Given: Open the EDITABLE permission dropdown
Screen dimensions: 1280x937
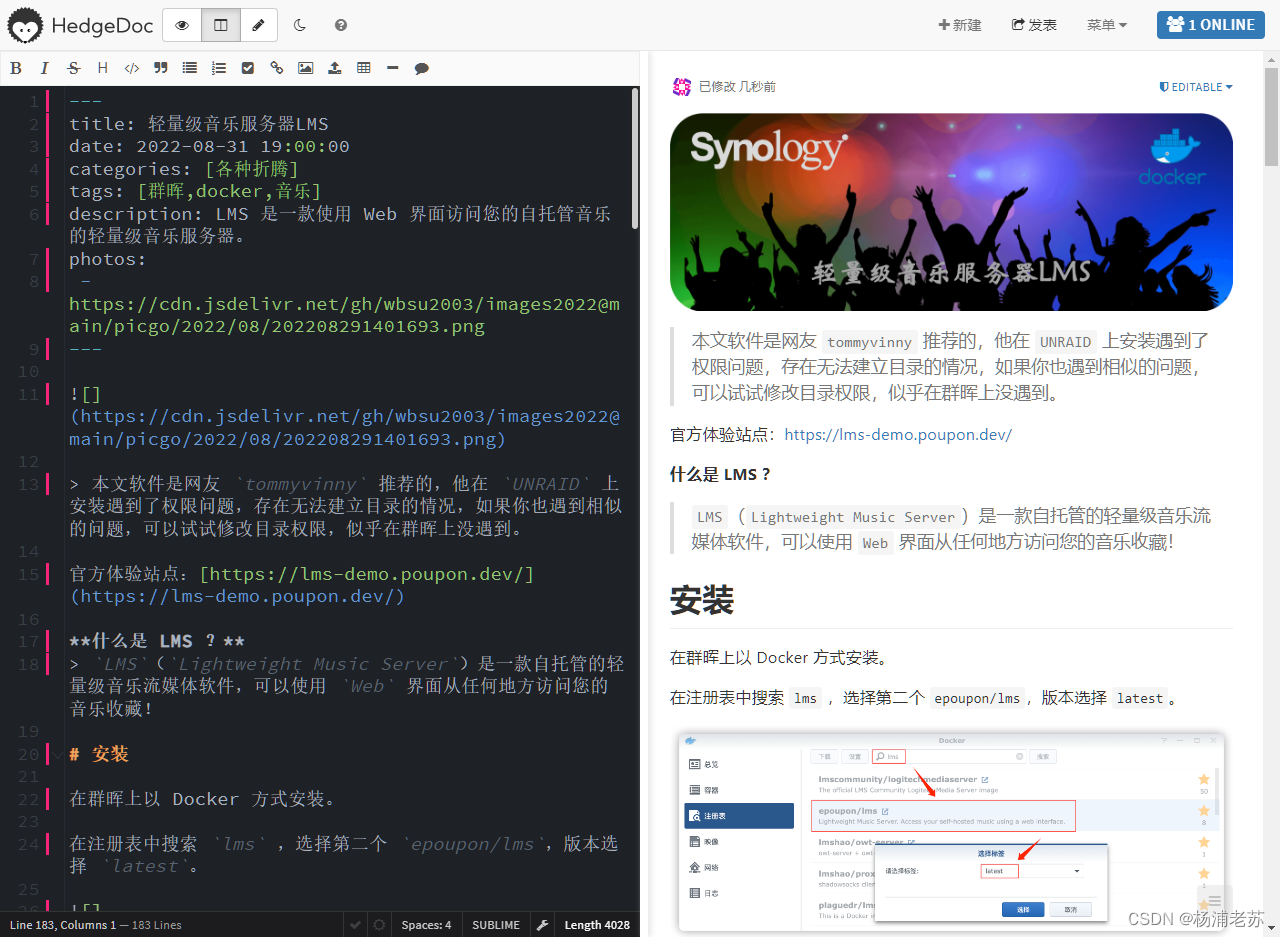Looking at the screenshot, I should click(1195, 87).
